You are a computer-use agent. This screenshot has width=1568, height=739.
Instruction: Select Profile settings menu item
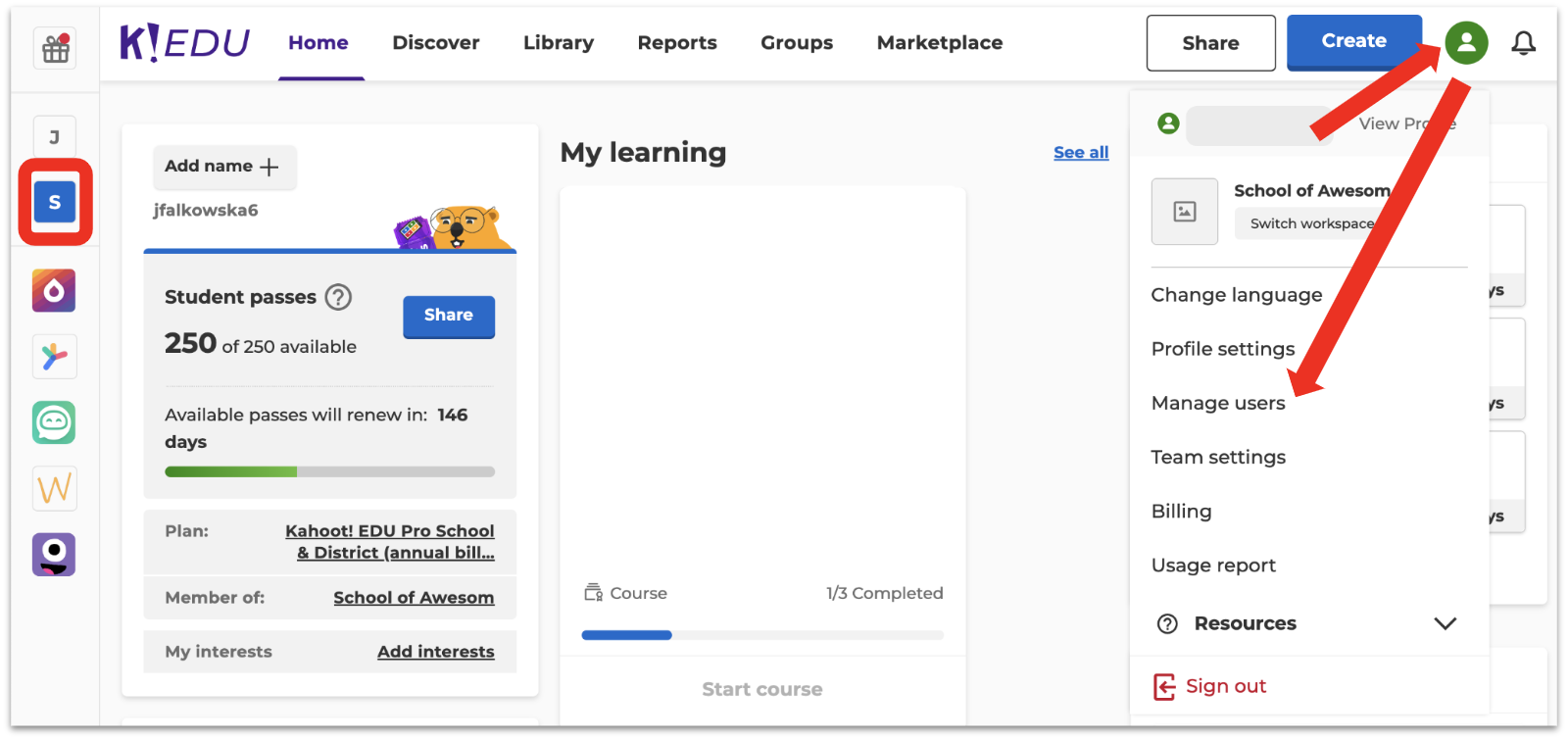pos(1223,349)
